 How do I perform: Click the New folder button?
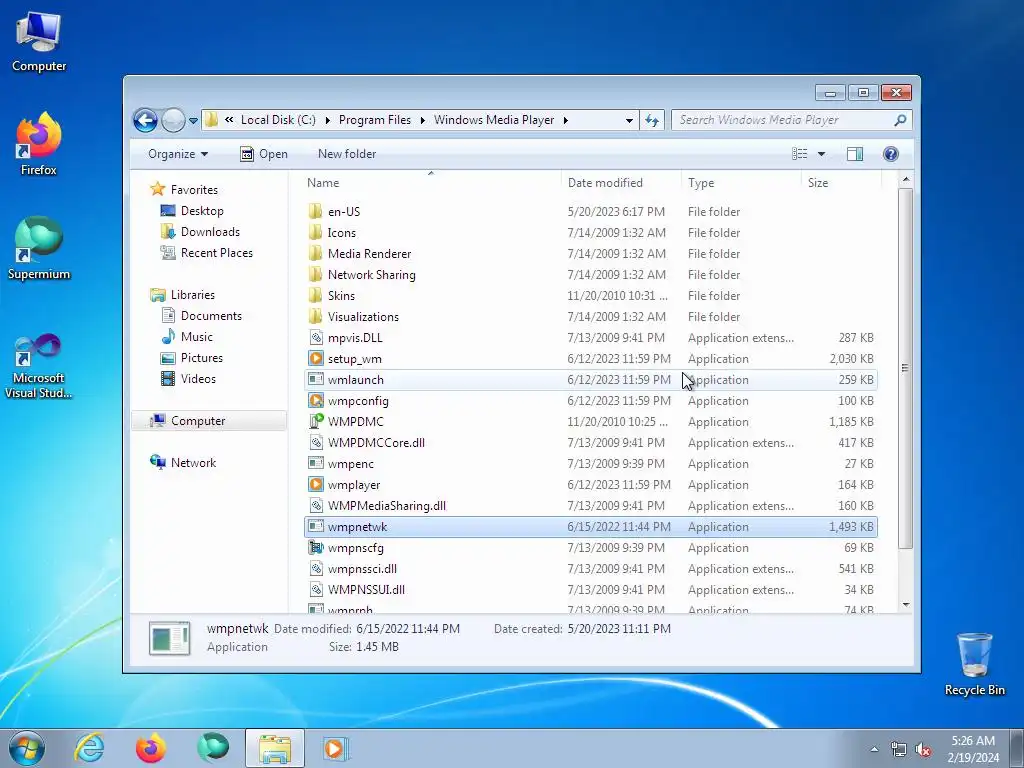click(x=347, y=154)
